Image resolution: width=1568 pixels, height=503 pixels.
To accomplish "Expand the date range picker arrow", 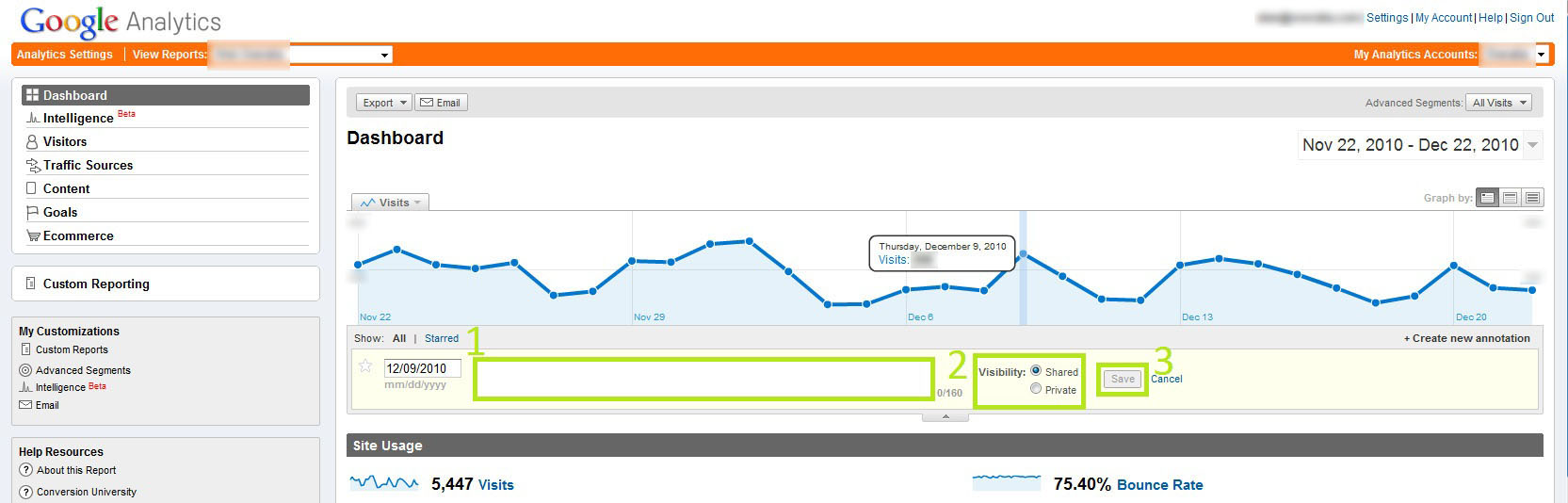I will [1533, 145].
